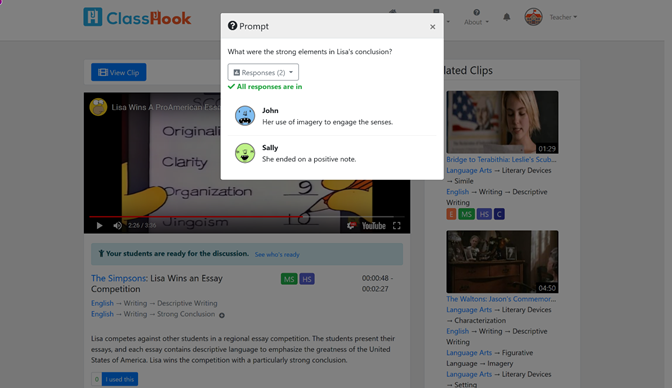The image size is (672, 388).
Task: Click Sally's avatar icon
Action: click(x=245, y=153)
